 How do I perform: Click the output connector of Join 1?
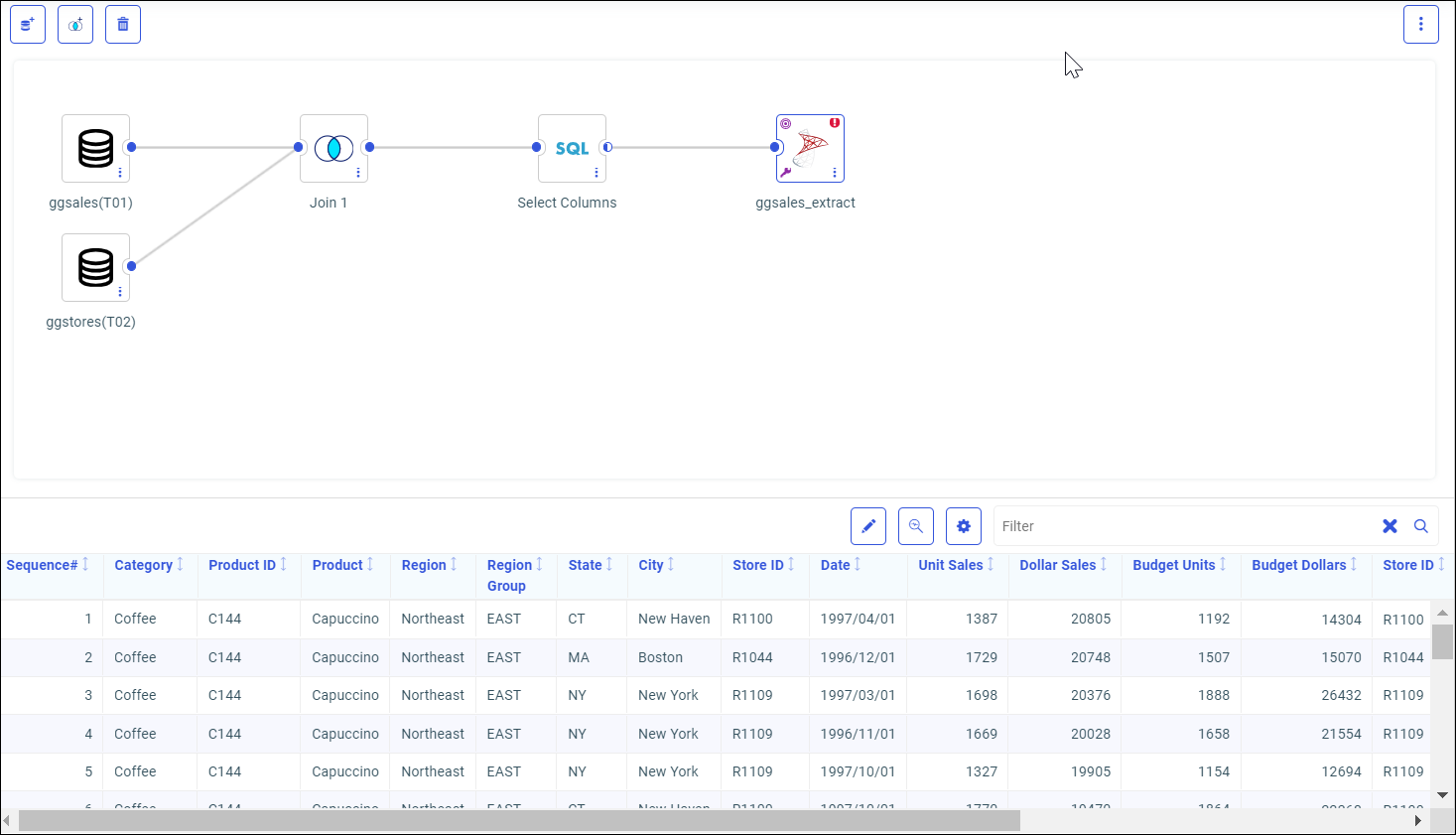pyautogui.click(x=369, y=147)
